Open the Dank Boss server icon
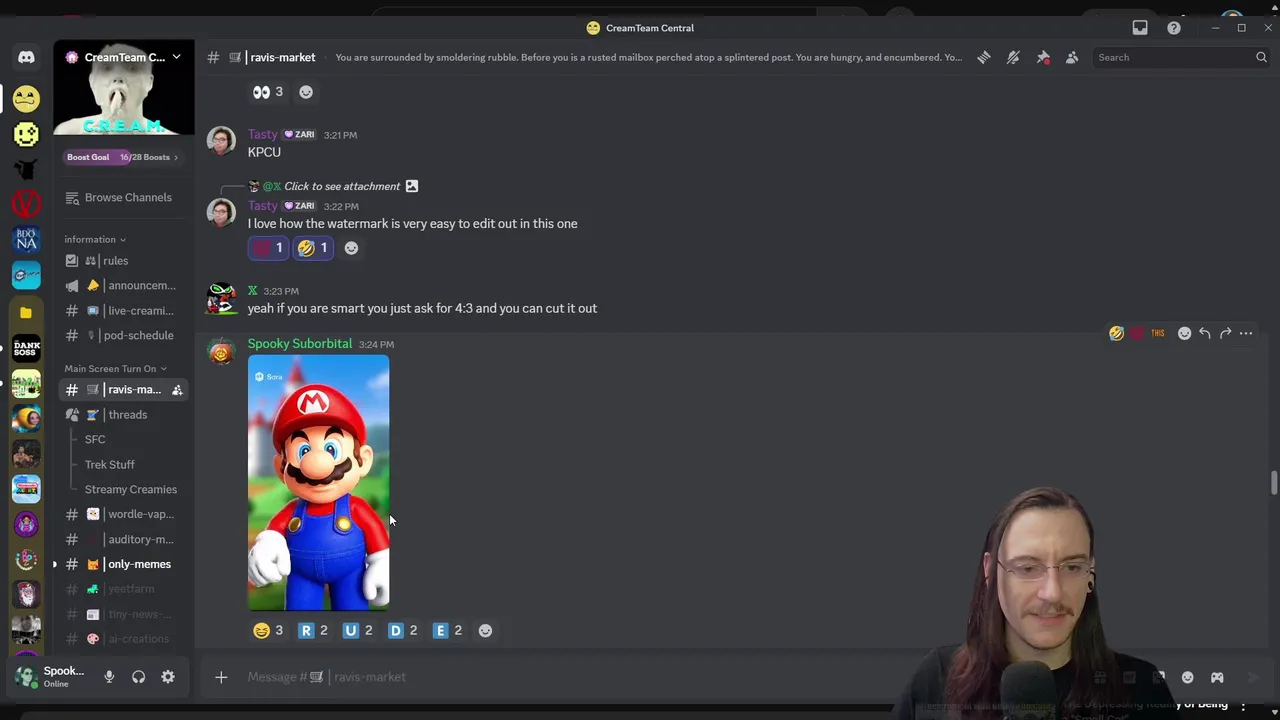1280x720 pixels. (26, 348)
